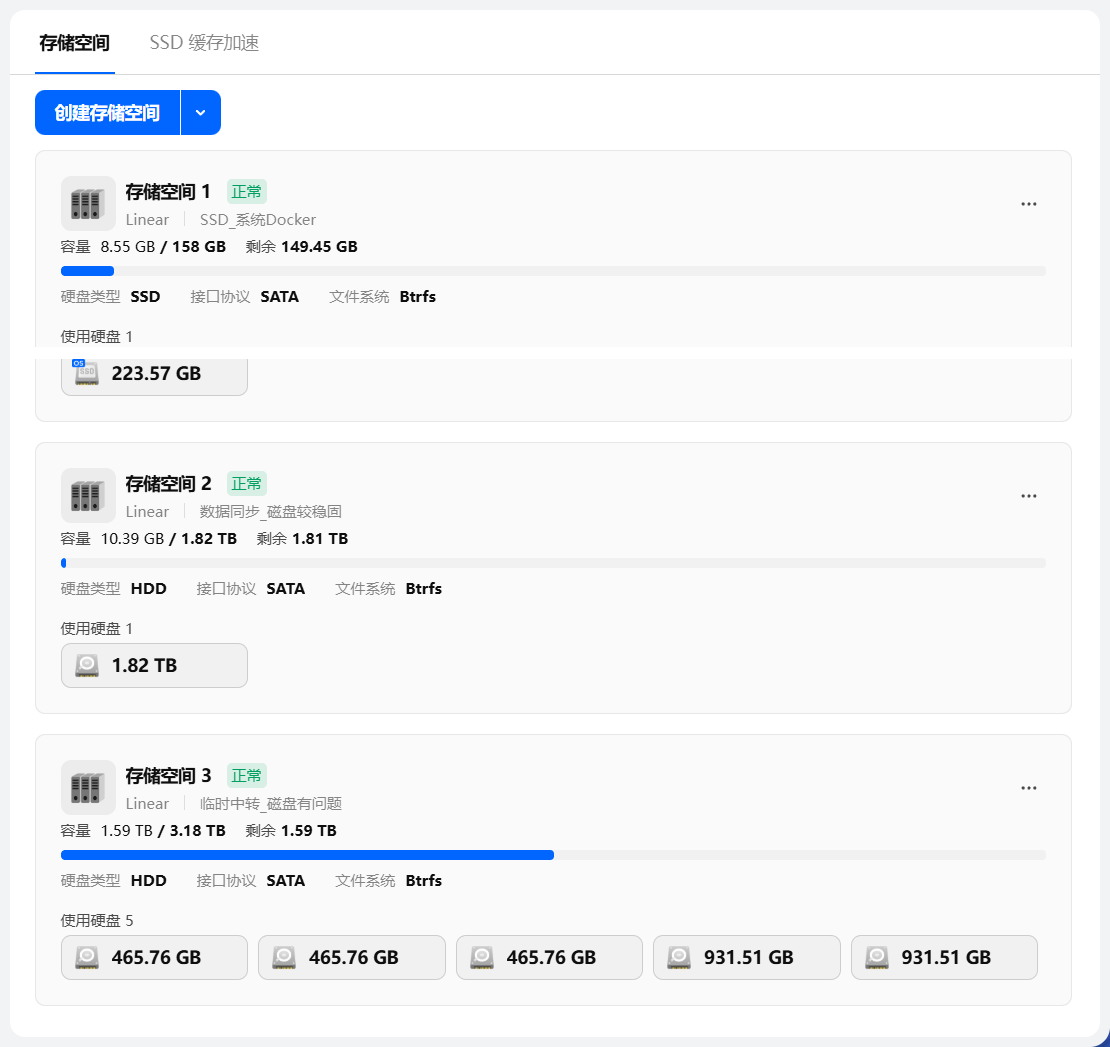Click the 存储空间 1 capacity usage bar
This screenshot has width=1110, height=1047.
pos(553,271)
